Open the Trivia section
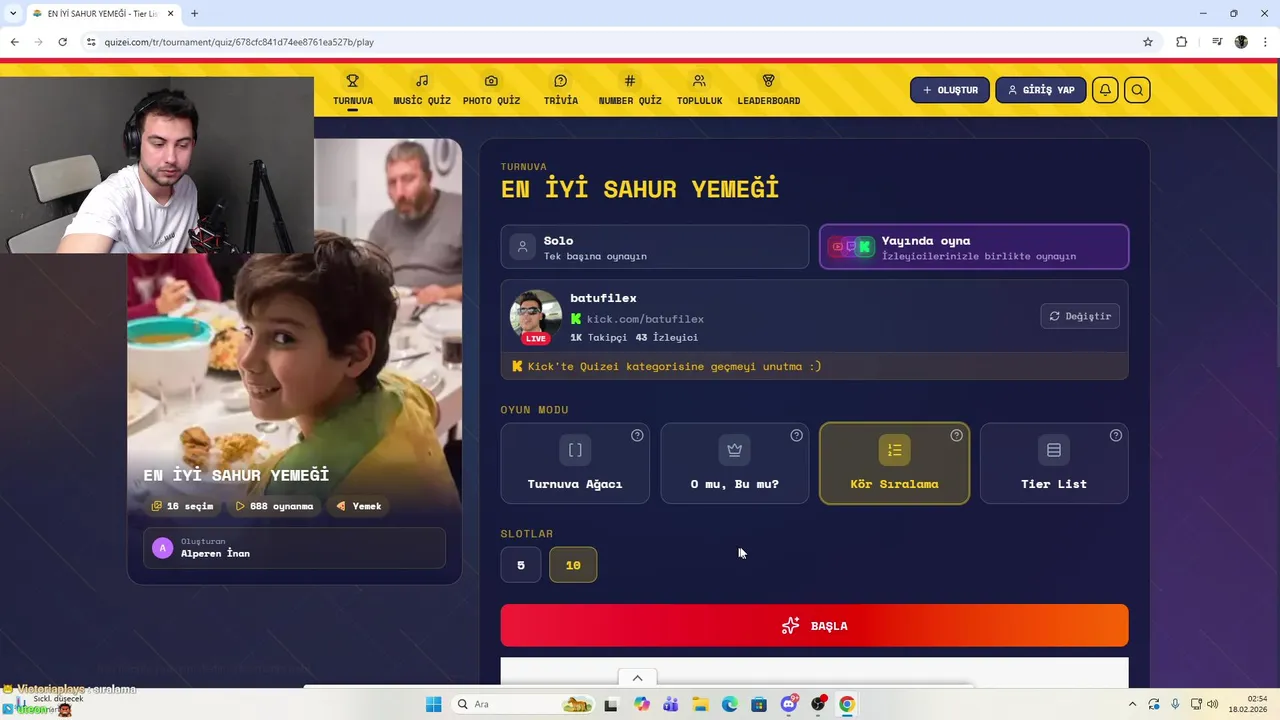Viewport: 1280px width, 720px height. click(560, 90)
